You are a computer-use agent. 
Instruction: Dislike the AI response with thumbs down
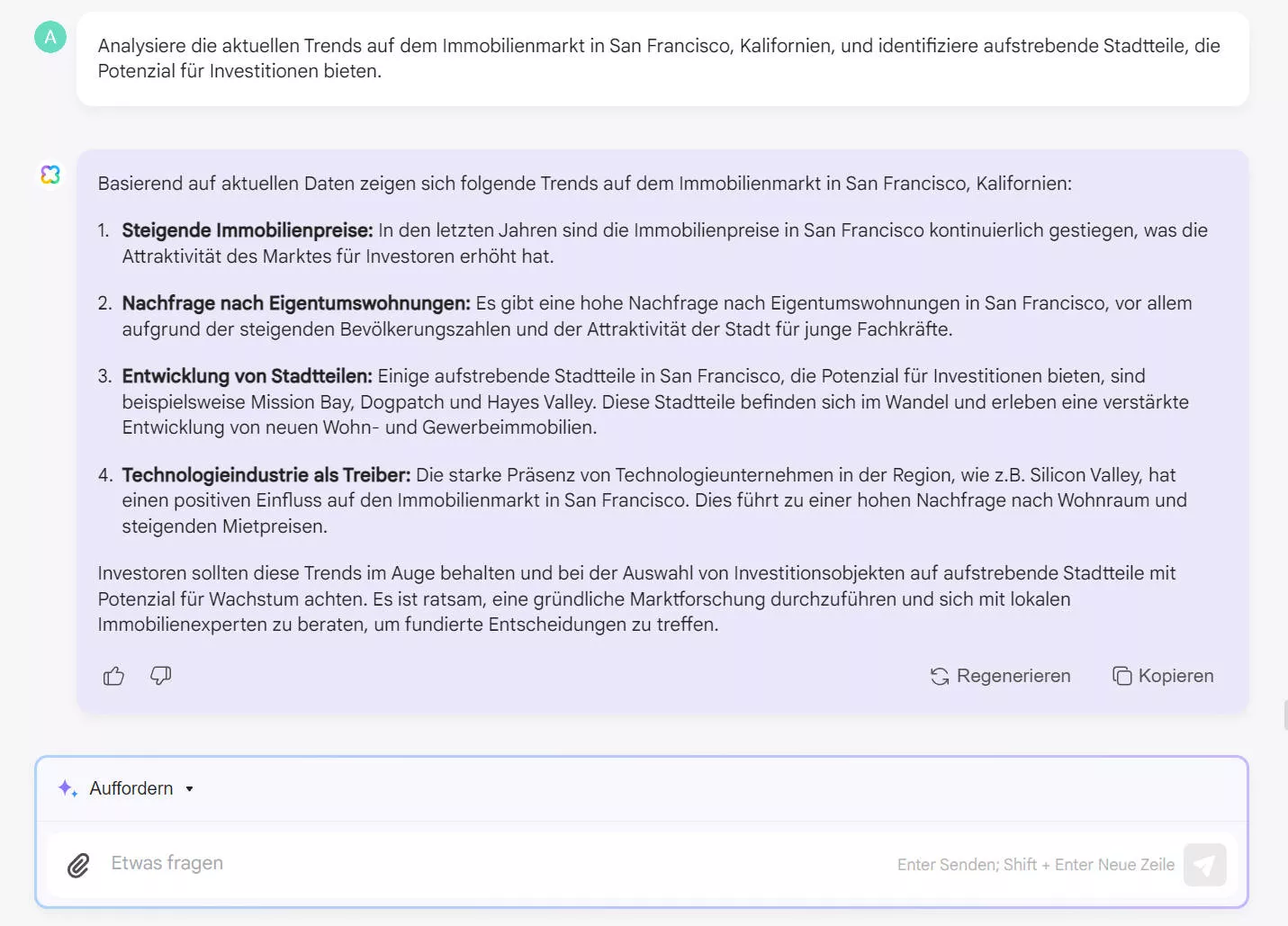(x=160, y=676)
